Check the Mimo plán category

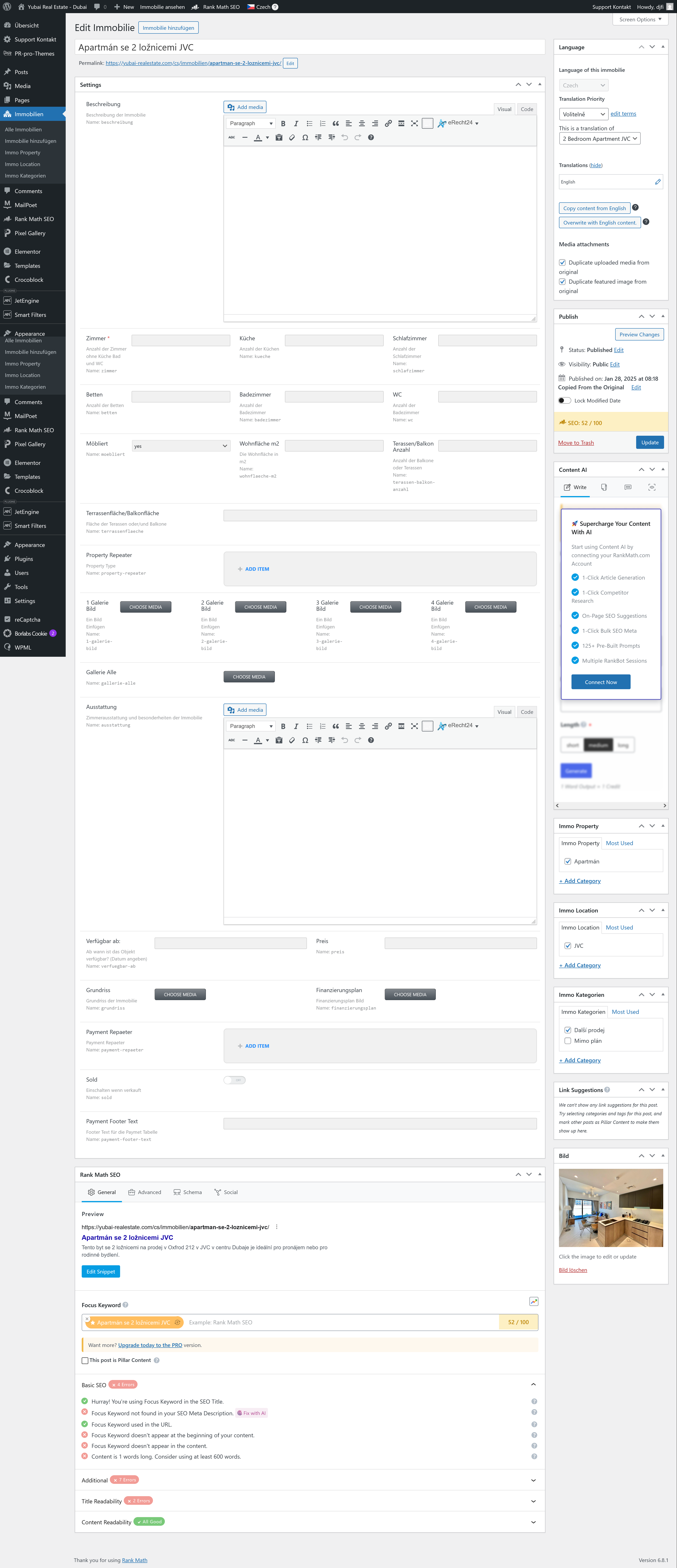[x=568, y=1041]
